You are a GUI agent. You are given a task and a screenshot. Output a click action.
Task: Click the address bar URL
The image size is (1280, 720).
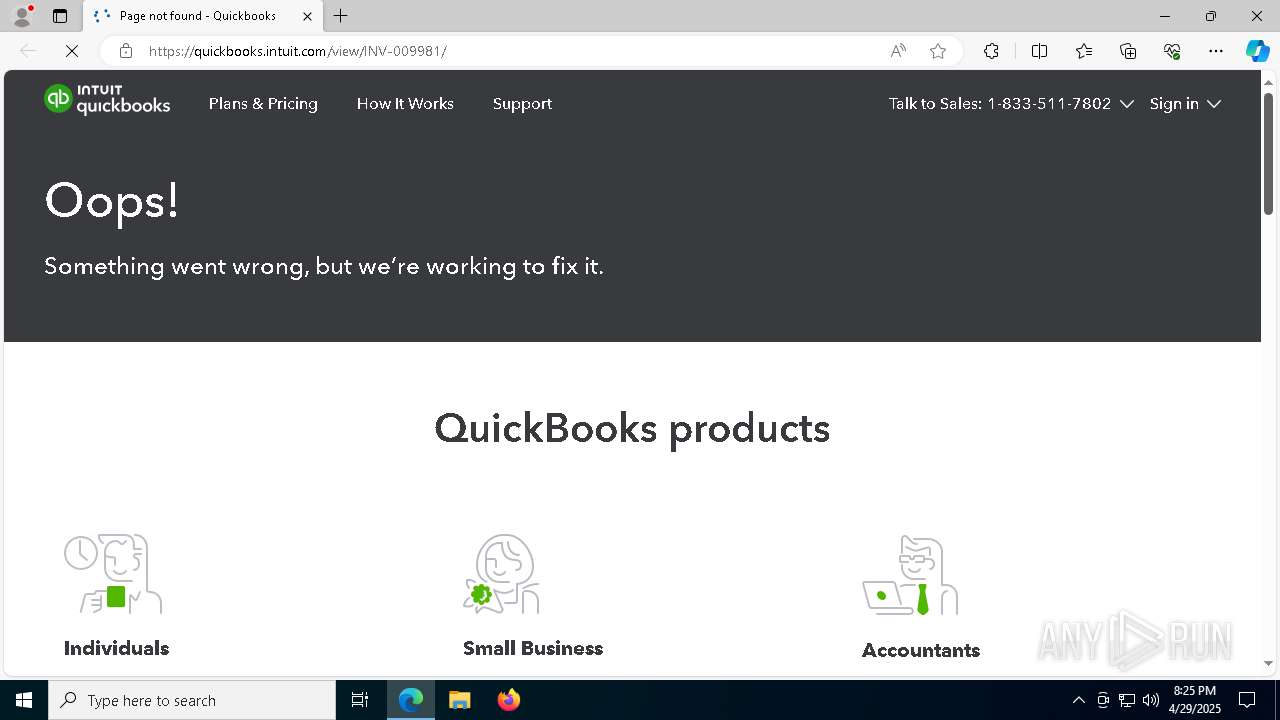pyautogui.click(x=298, y=51)
